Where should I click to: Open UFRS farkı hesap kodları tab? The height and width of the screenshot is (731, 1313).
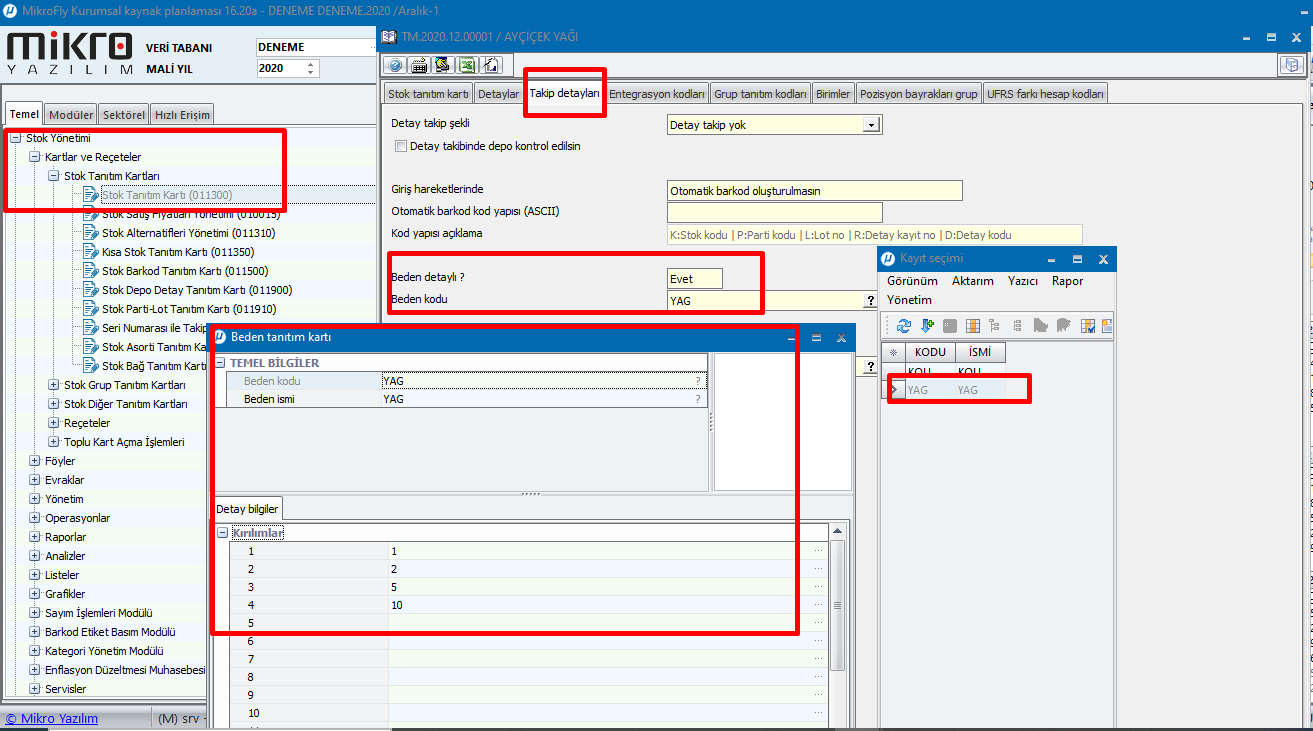1045,94
